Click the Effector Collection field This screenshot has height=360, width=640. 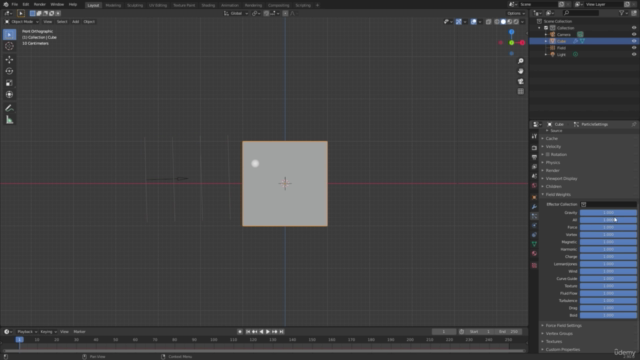(608, 204)
